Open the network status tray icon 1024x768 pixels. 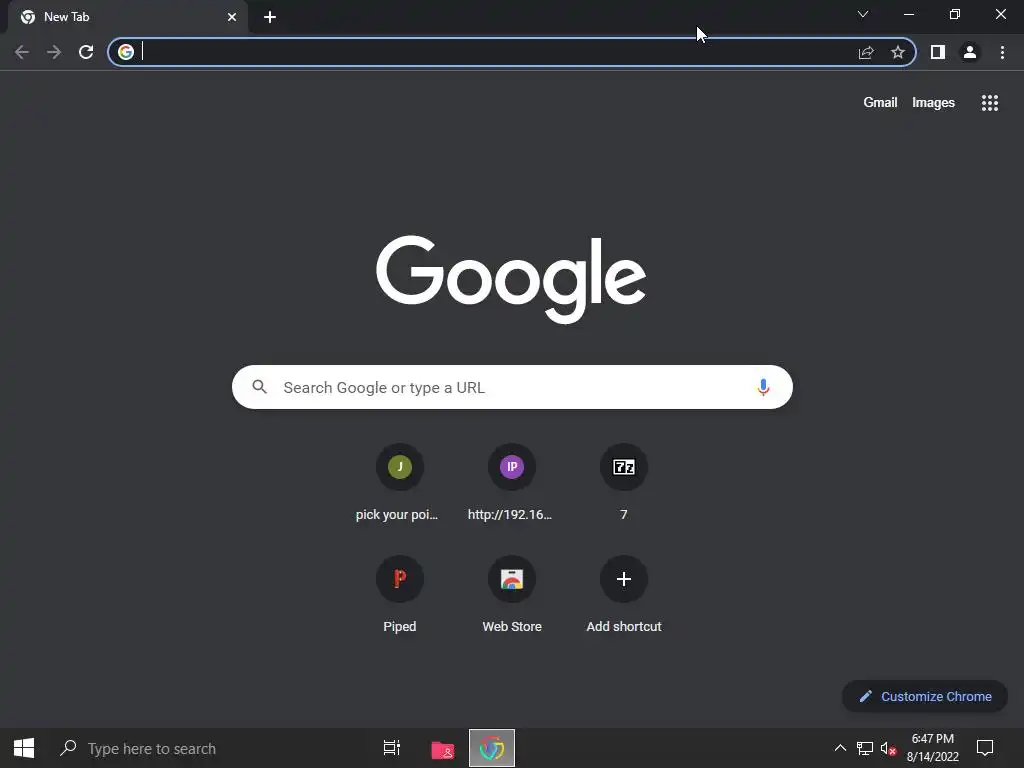click(x=865, y=748)
